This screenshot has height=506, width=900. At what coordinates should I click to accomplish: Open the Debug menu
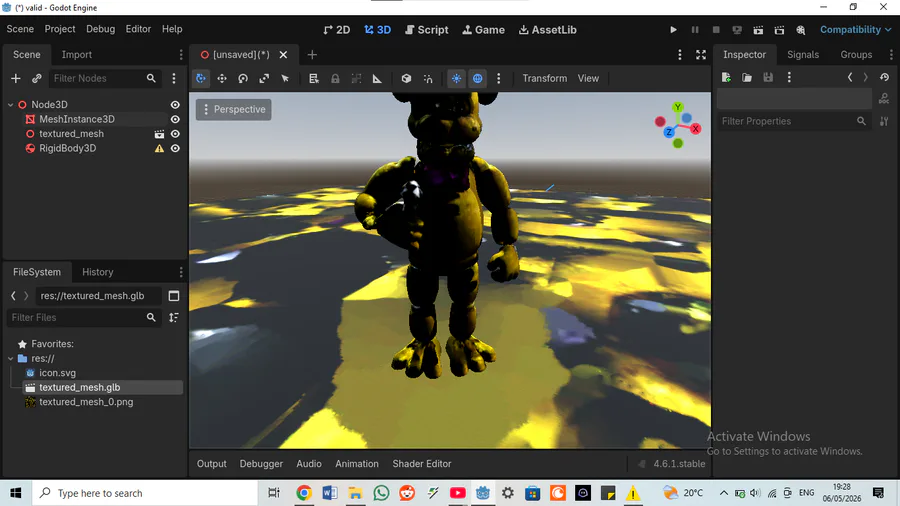[x=100, y=29]
